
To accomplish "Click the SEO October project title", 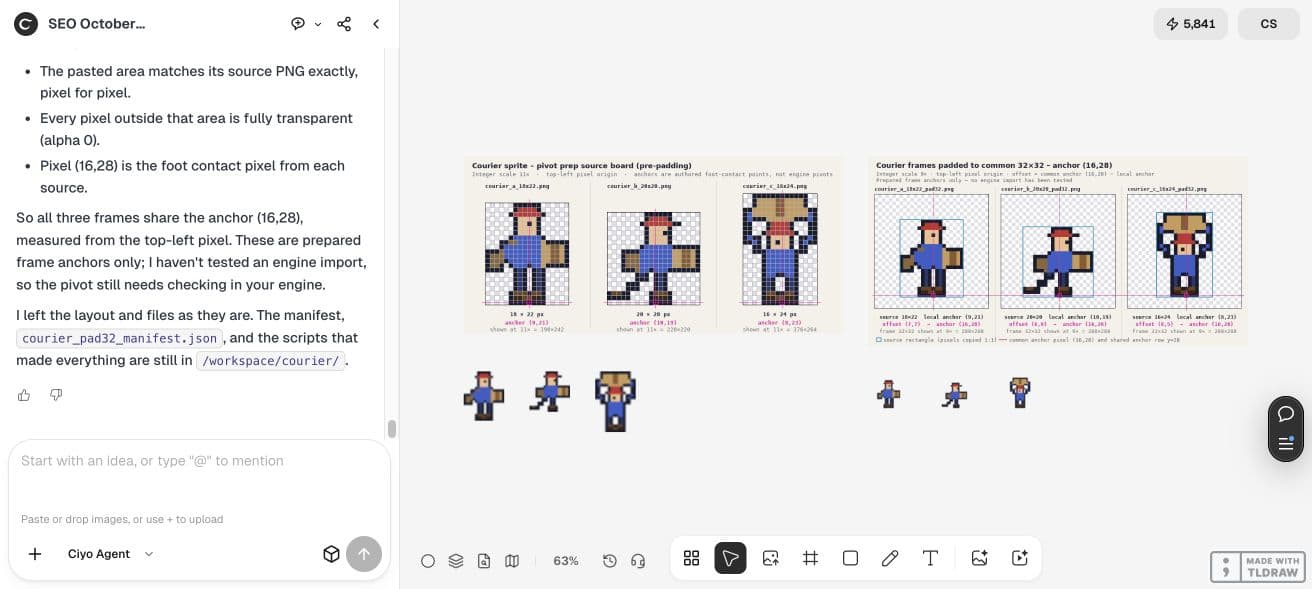I will click(97, 23).
